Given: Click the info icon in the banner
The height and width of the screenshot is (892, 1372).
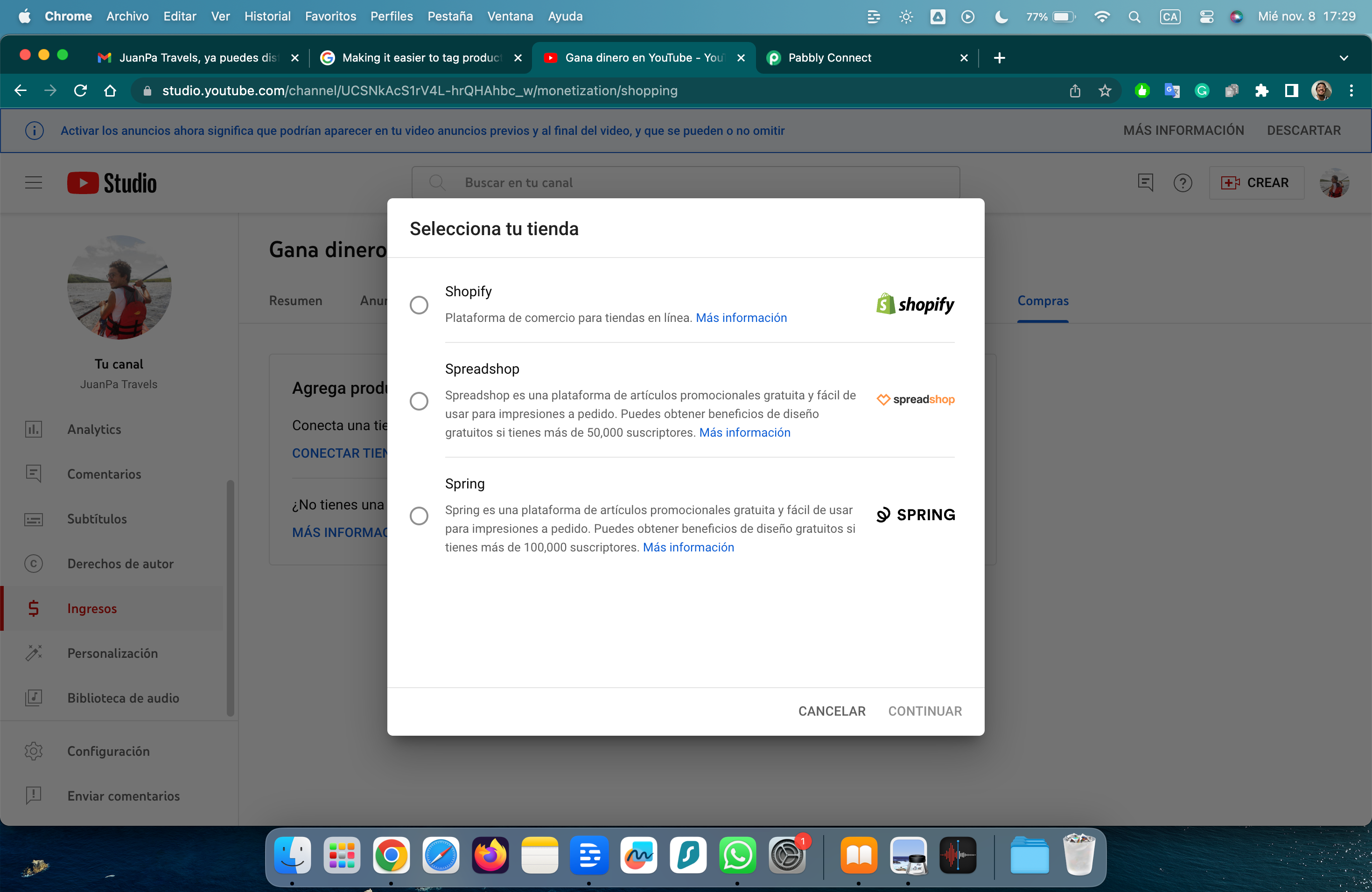Looking at the screenshot, I should pyautogui.click(x=34, y=131).
